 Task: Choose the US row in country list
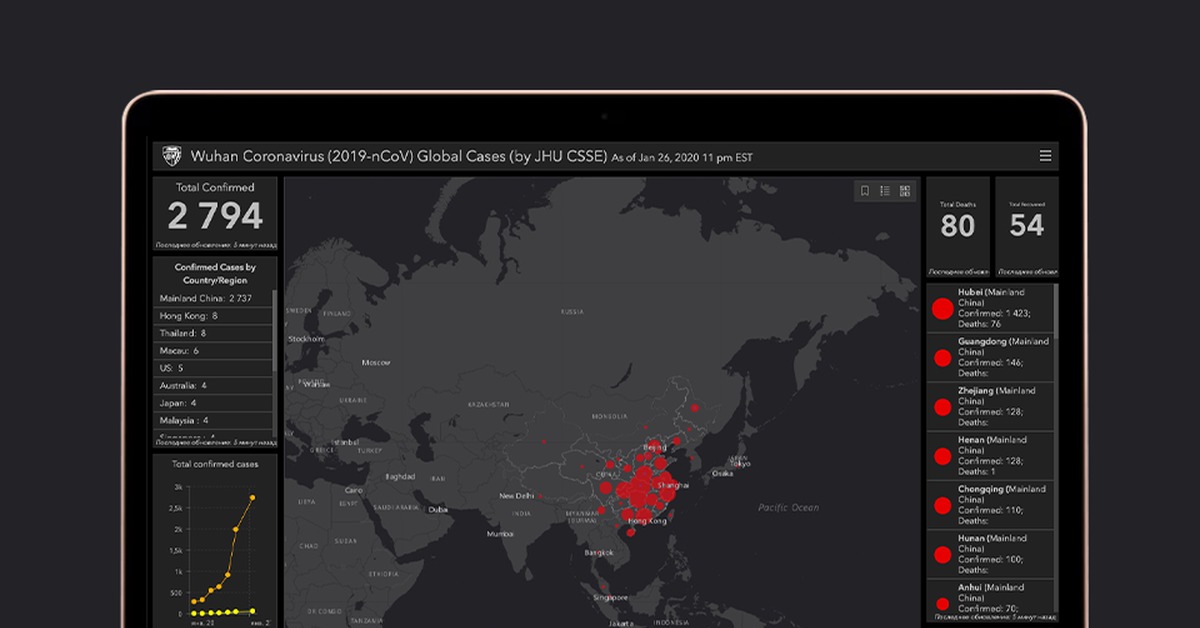tap(213, 368)
